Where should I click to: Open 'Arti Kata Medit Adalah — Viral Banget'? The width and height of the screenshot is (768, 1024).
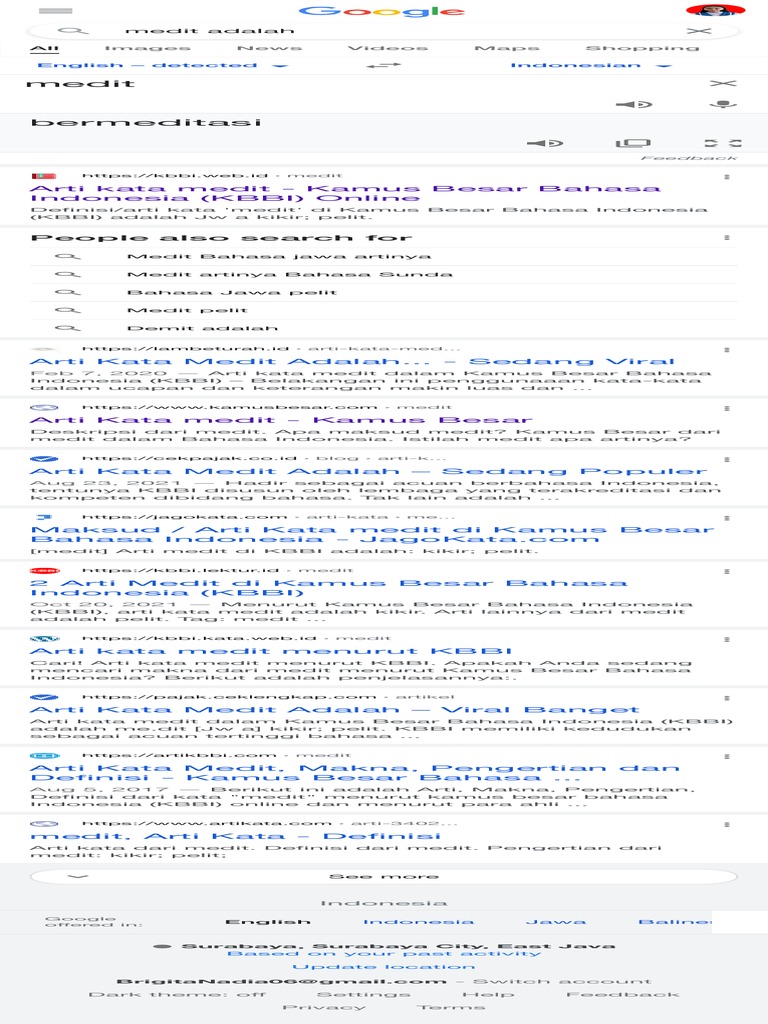334,710
